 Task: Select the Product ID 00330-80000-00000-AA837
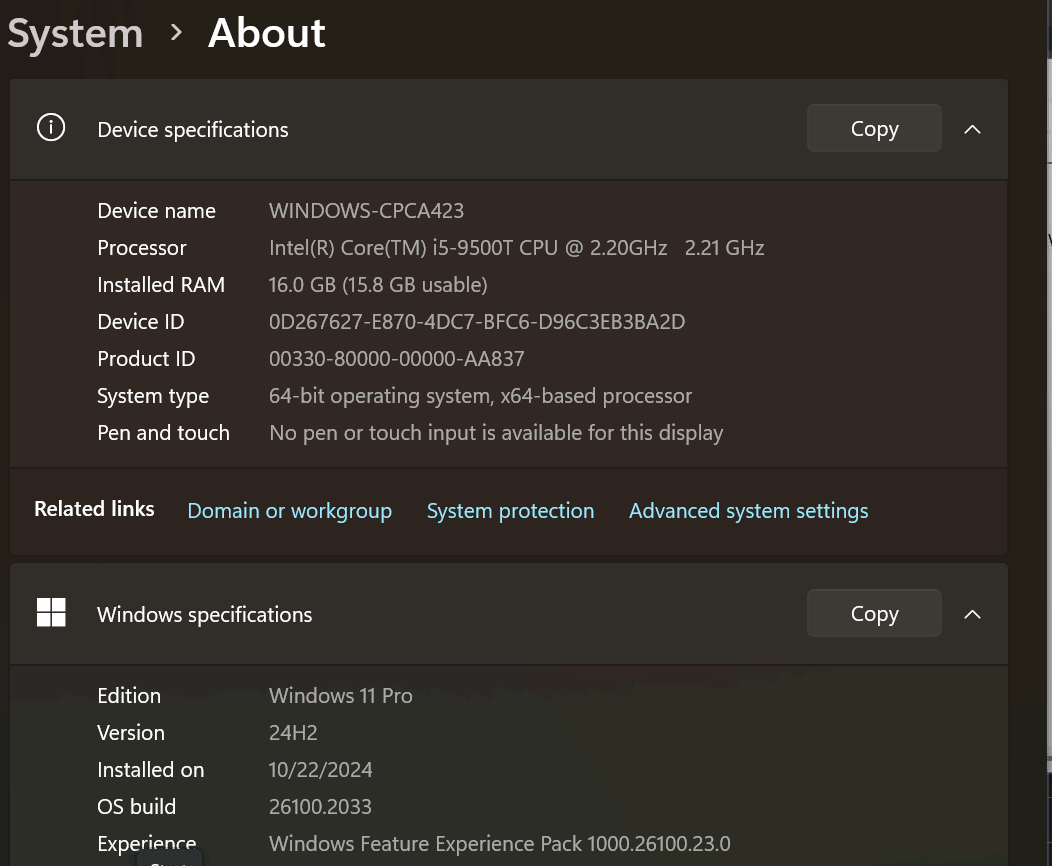point(397,359)
